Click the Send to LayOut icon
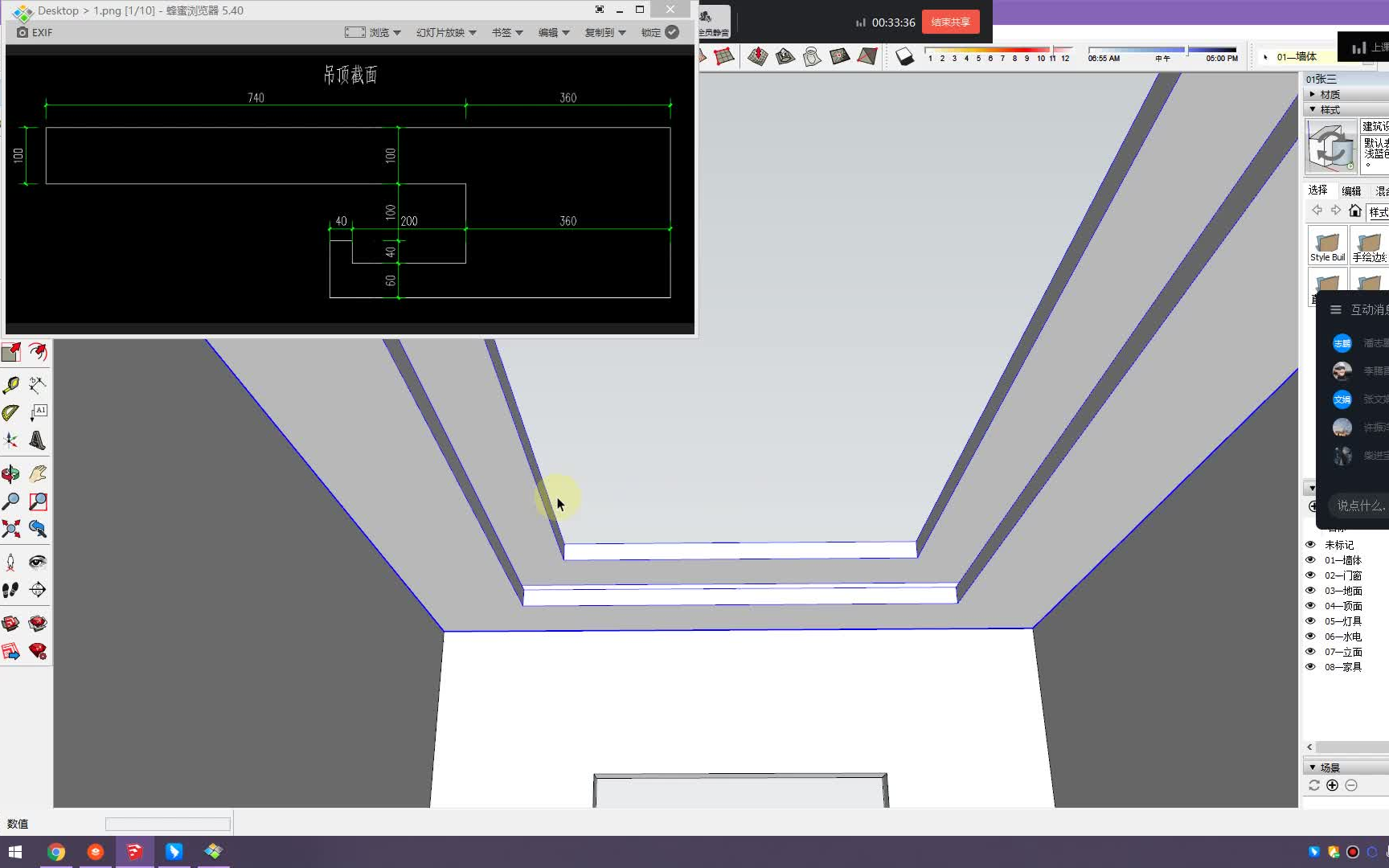The image size is (1389, 868). pos(11,651)
